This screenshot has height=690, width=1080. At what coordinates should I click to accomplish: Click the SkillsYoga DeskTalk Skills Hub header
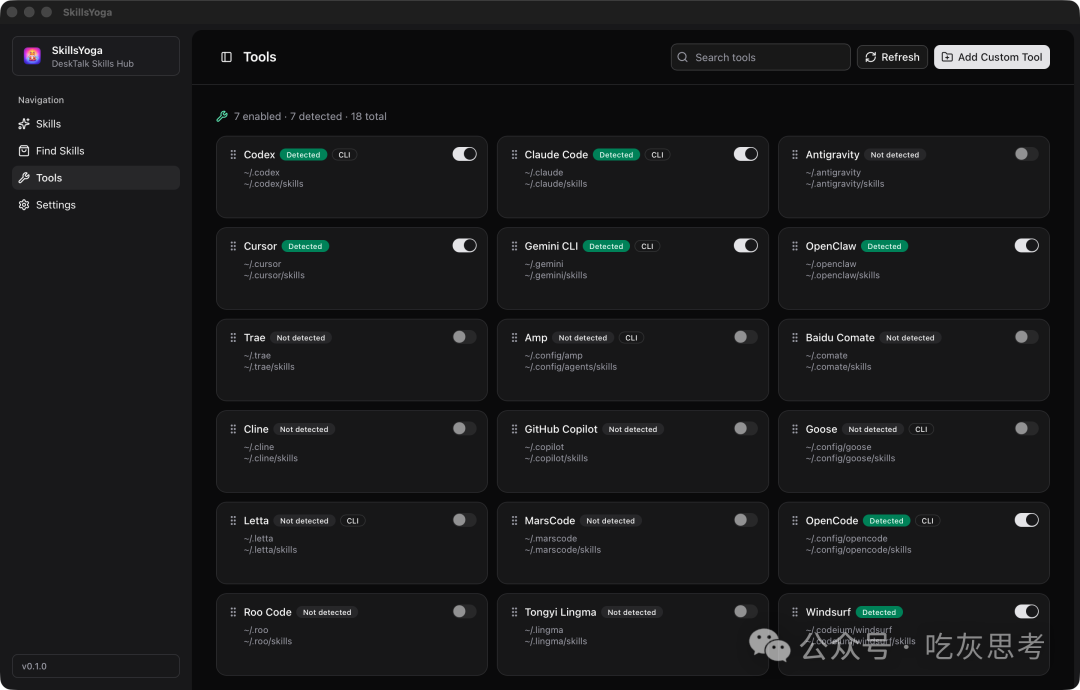96,56
